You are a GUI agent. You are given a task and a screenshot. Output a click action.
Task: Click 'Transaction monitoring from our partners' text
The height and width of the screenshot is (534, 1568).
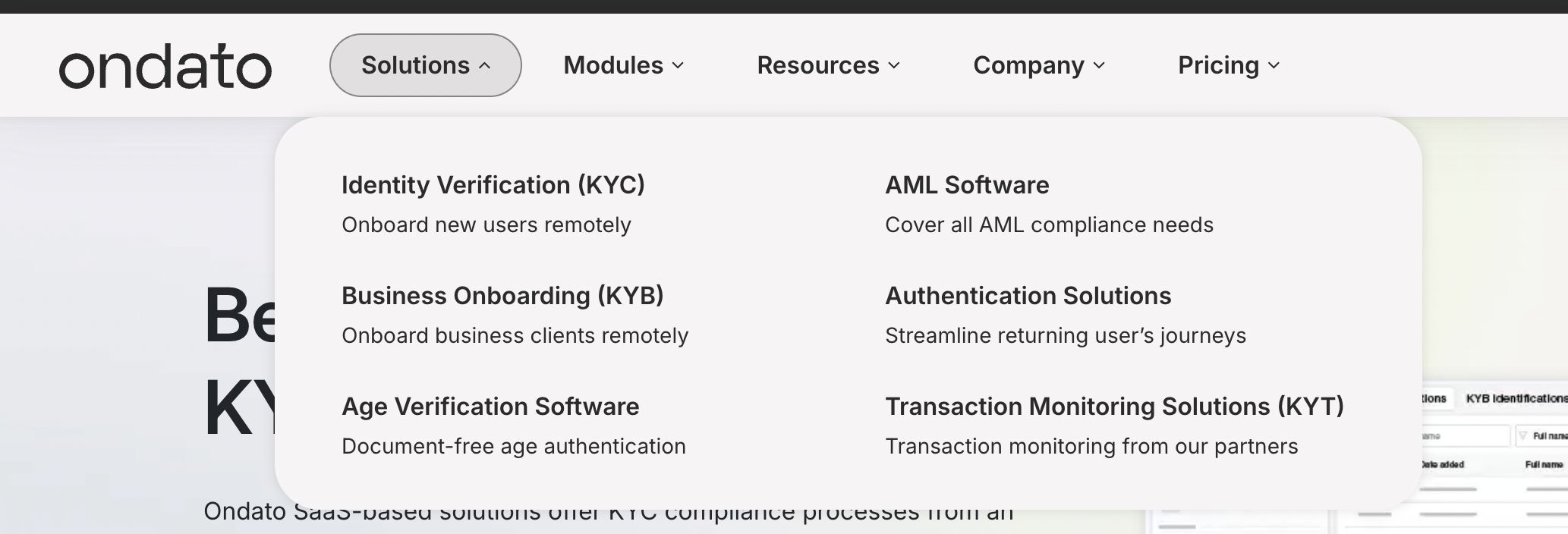(1091, 447)
